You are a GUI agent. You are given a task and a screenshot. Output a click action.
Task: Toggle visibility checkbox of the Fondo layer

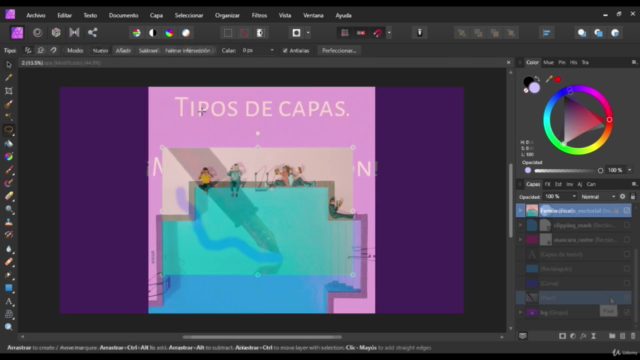pyautogui.click(x=627, y=211)
